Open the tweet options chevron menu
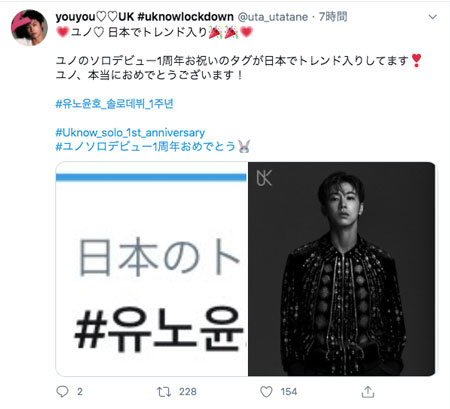450x409 pixels. [432, 17]
